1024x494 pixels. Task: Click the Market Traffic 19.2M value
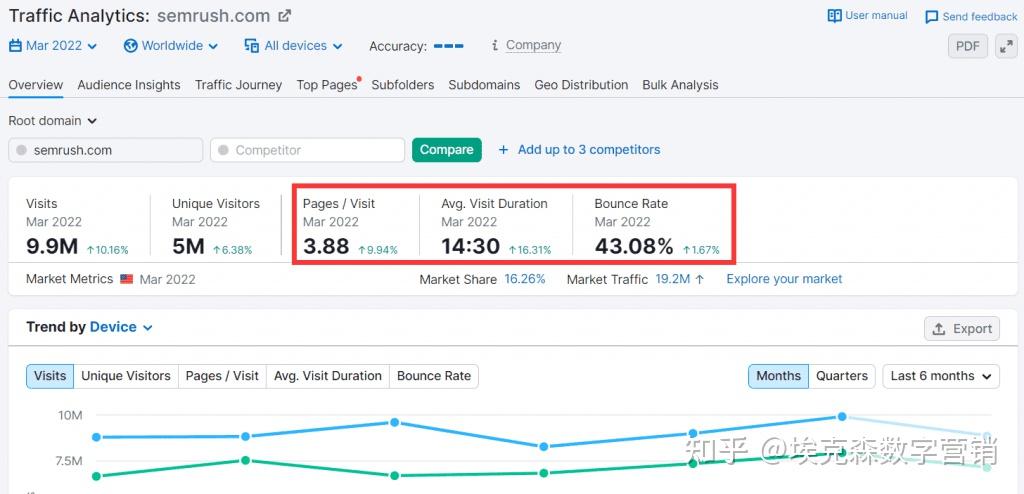(x=673, y=279)
